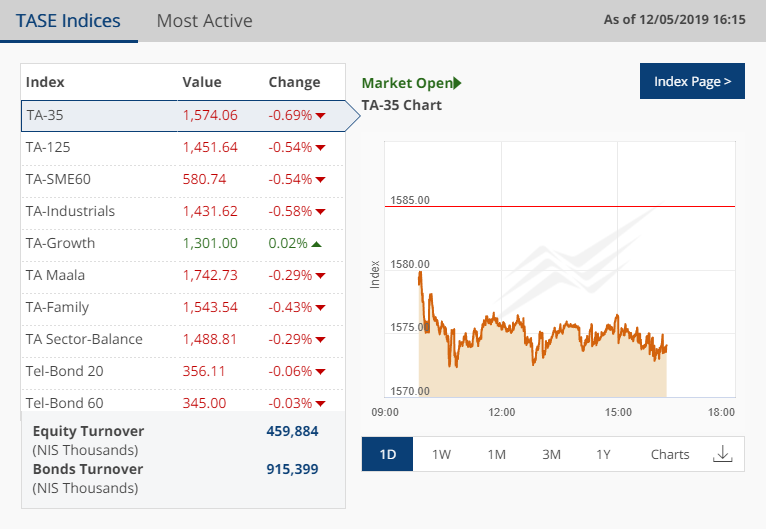The image size is (766, 529).
Task: Select the TASE Indices tab
Action: (68, 21)
